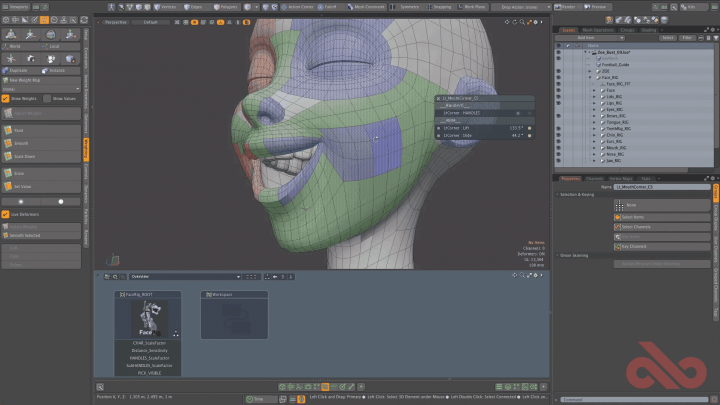Uncheck the Show Weights checkbox

click(x=6, y=98)
